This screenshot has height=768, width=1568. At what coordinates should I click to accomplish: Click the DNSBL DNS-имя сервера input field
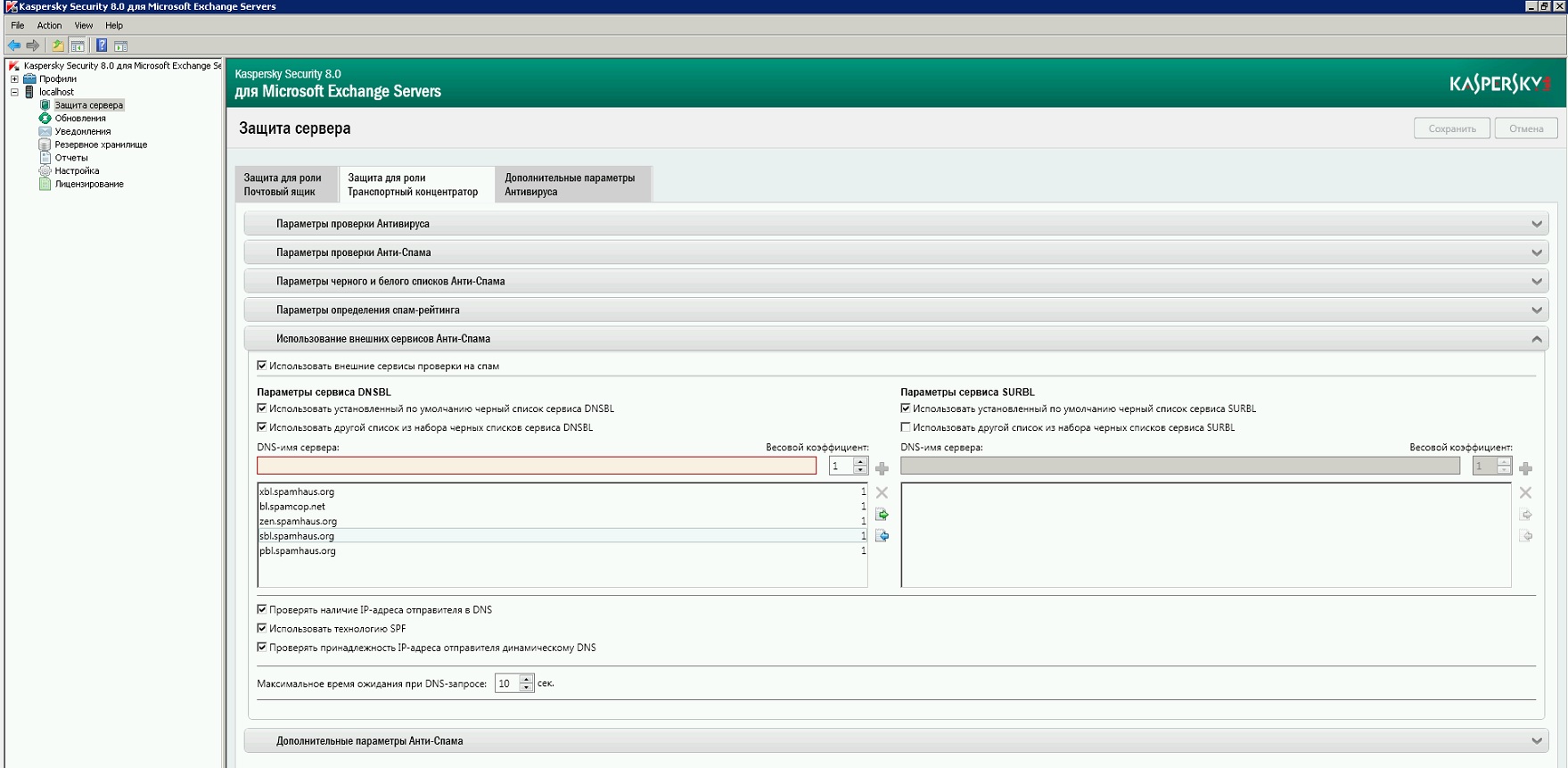click(x=537, y=466)
